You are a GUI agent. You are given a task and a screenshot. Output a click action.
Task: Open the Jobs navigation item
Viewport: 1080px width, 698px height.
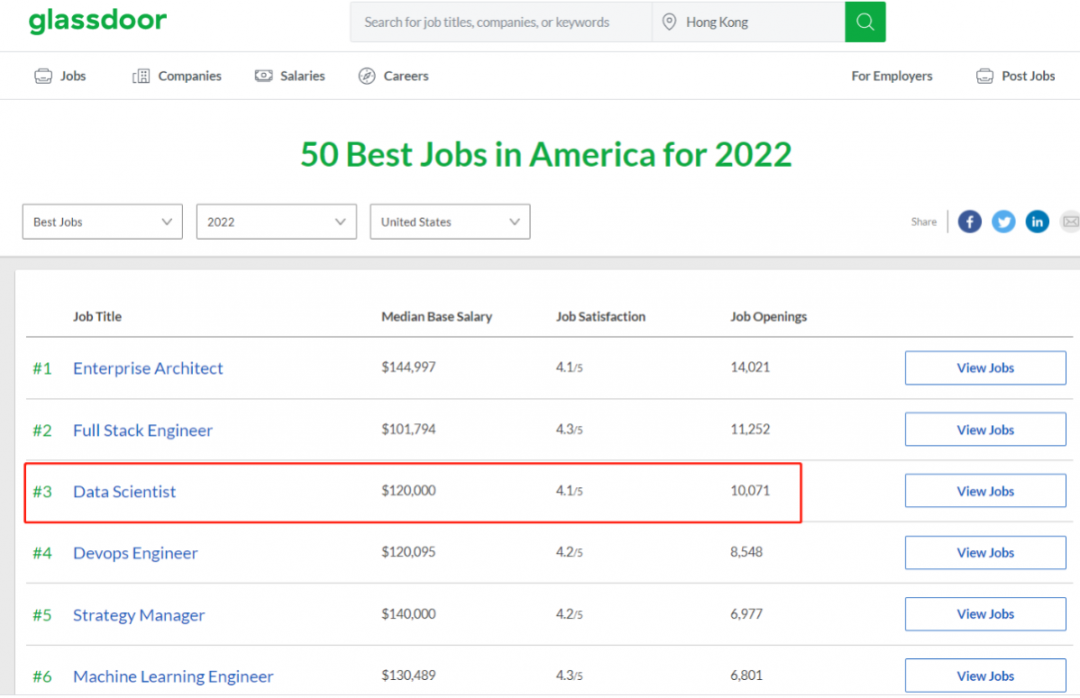coord(61,76)
